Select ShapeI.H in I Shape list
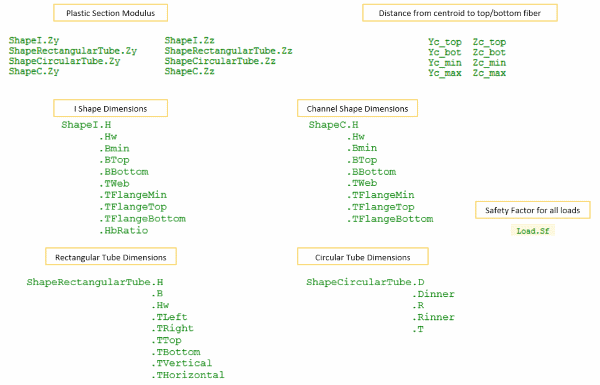This screenshot has height=385, width=600. point(86,125)
